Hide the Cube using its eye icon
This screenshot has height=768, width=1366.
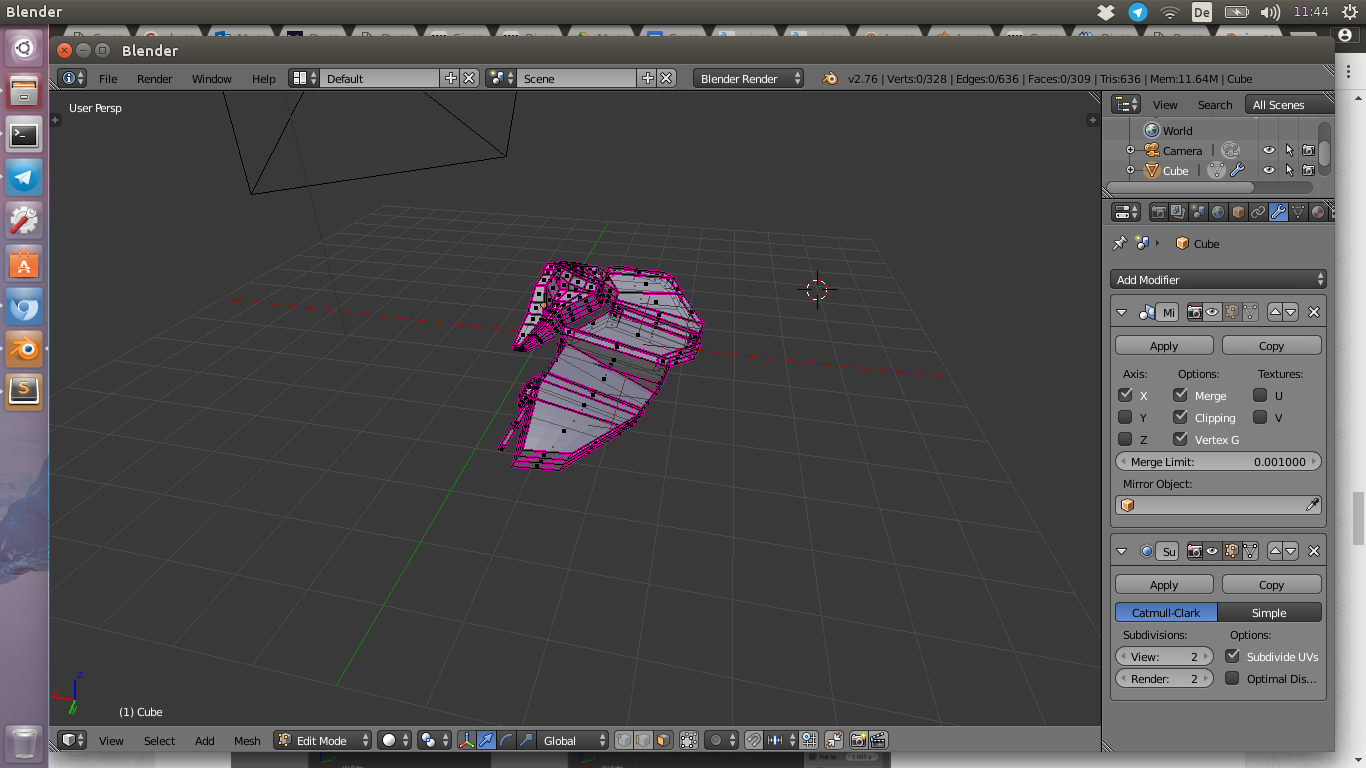1268,171
